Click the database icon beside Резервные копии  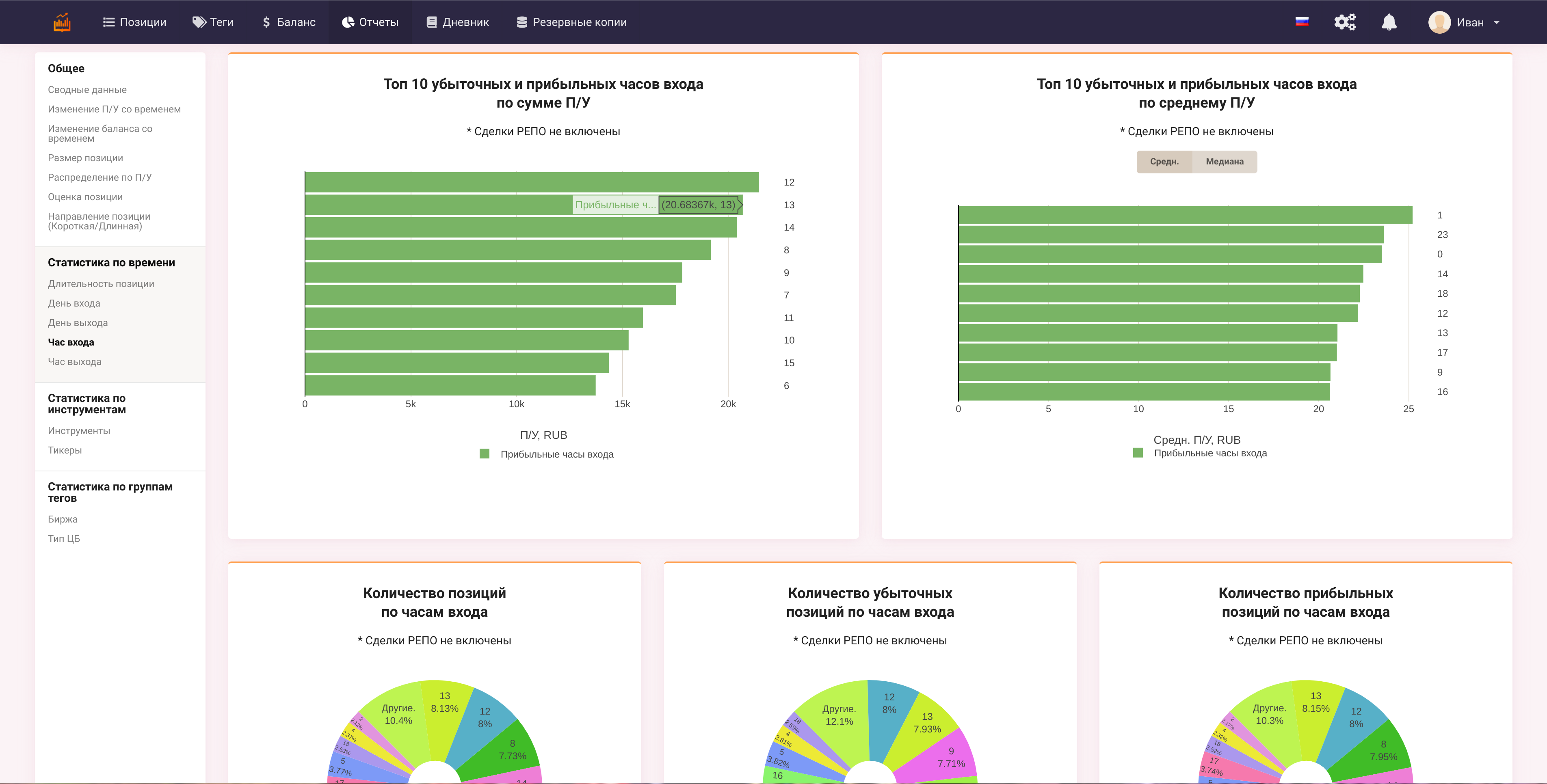coord(522,22)
